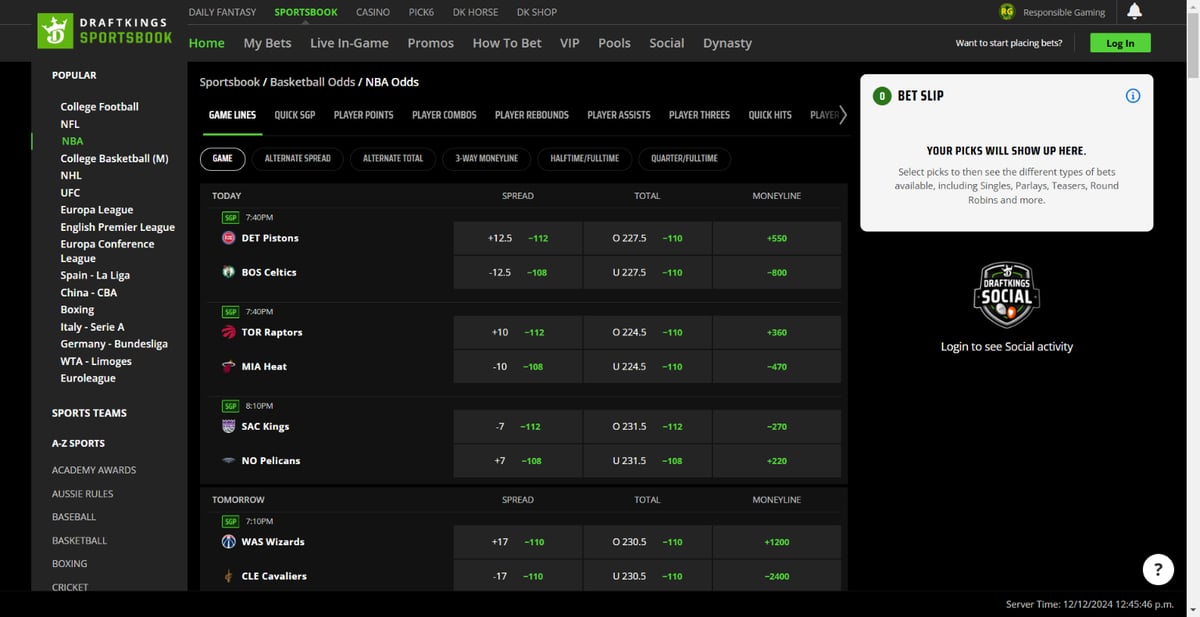Viewport: 1200px width, 617px height.
Task: Click the SGP badge for Wizards game
Action: coord(230,521)
